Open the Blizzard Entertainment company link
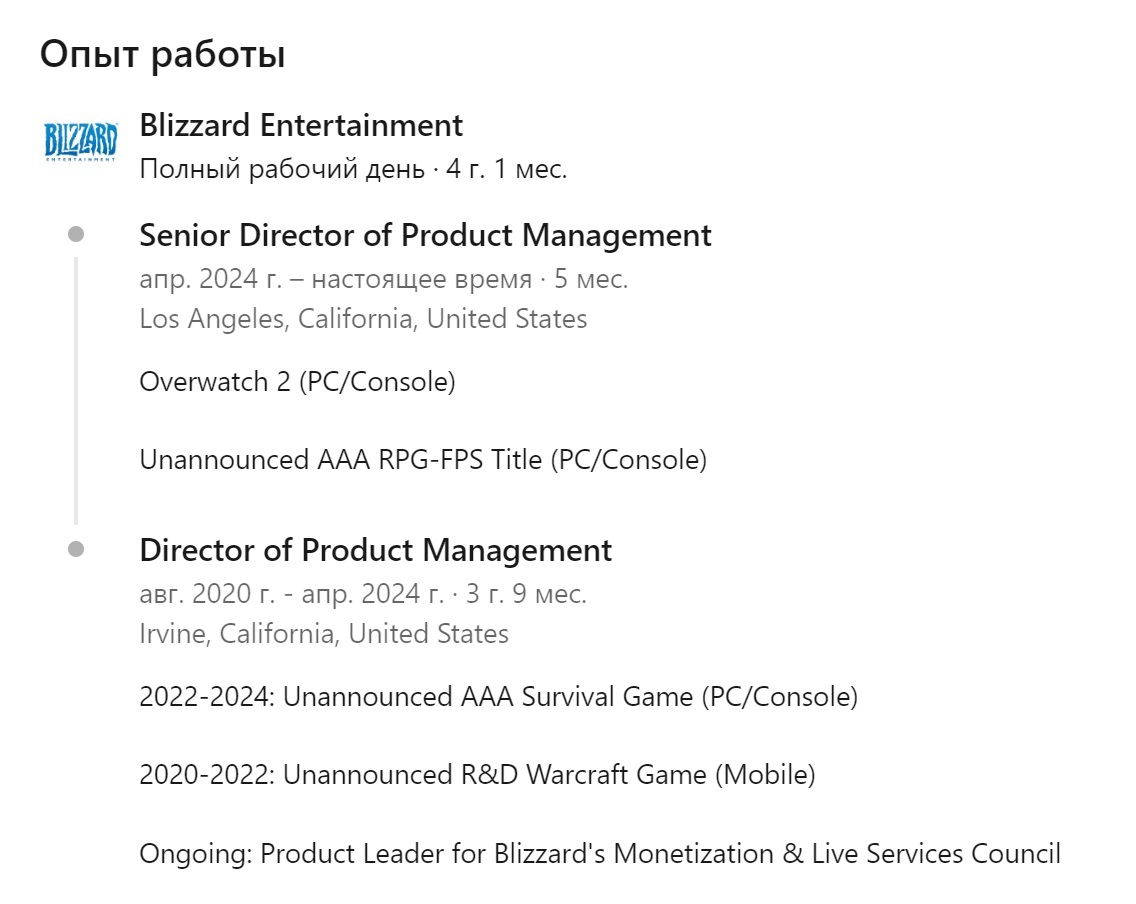The height and width of the screenshot is (904, 1136). pos(301,125)
